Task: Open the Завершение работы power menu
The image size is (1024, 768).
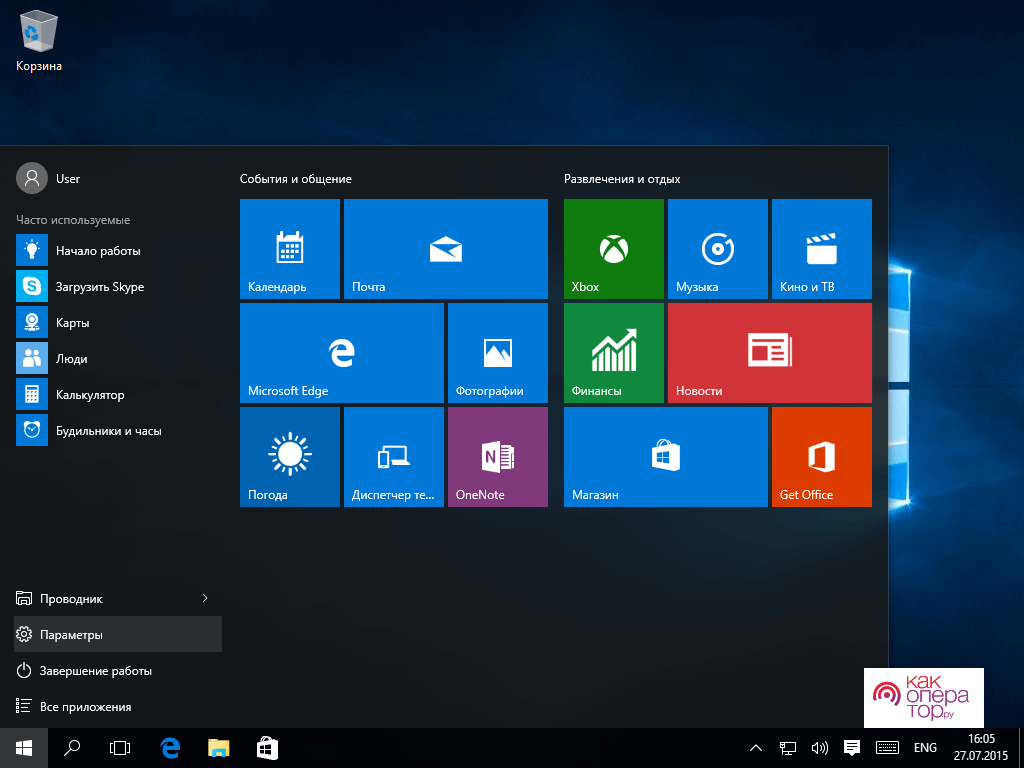Action: pos(95,670)
